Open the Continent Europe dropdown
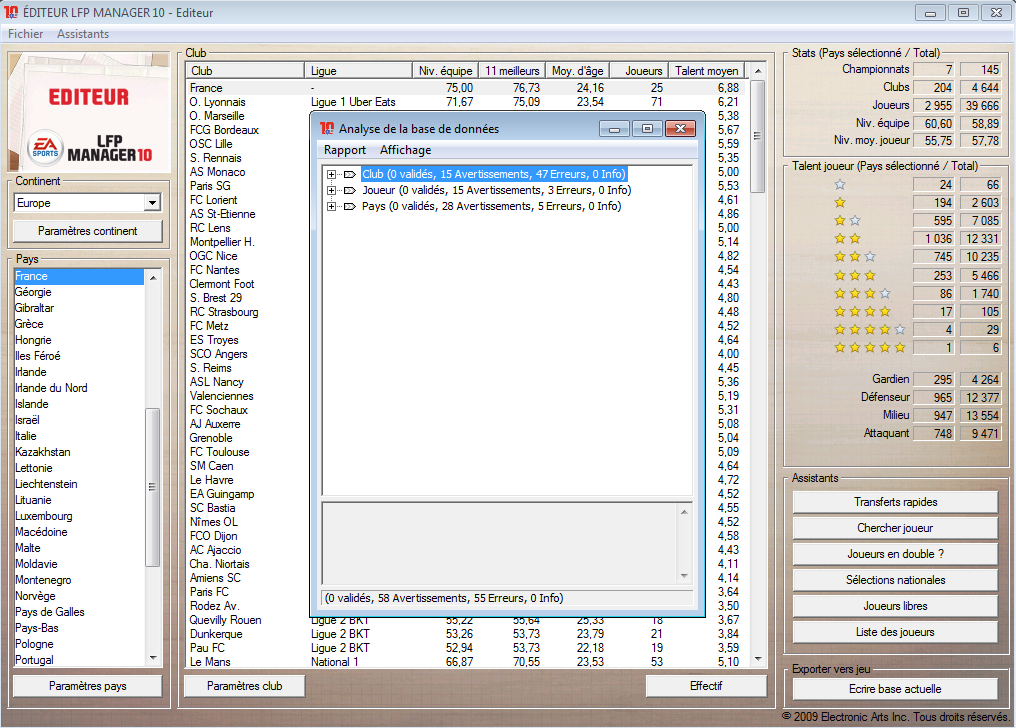The height and width of the screenshot is (728, 1016). [x=152, y=203]
